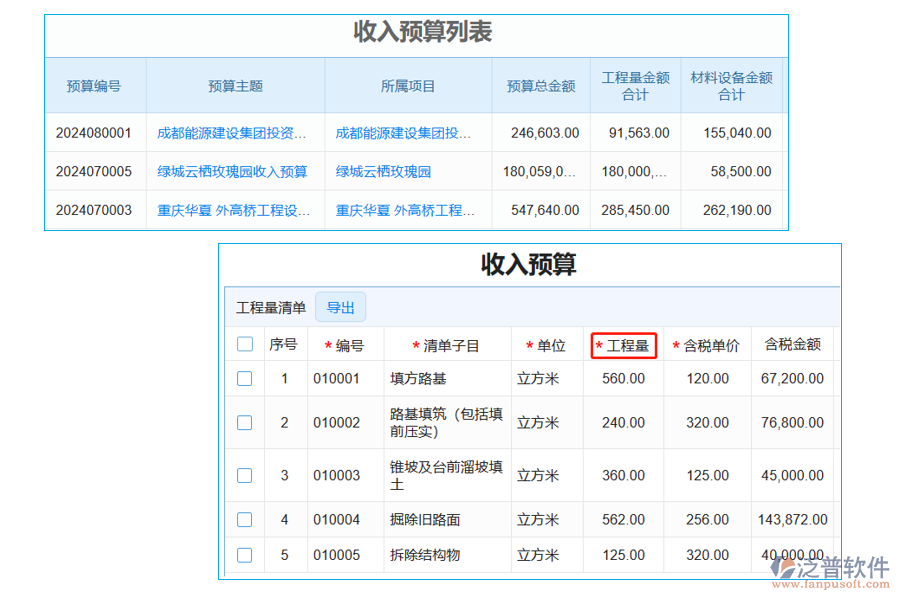Check the checkbox for 填方路基 row
900x600 pixels.
244,379
